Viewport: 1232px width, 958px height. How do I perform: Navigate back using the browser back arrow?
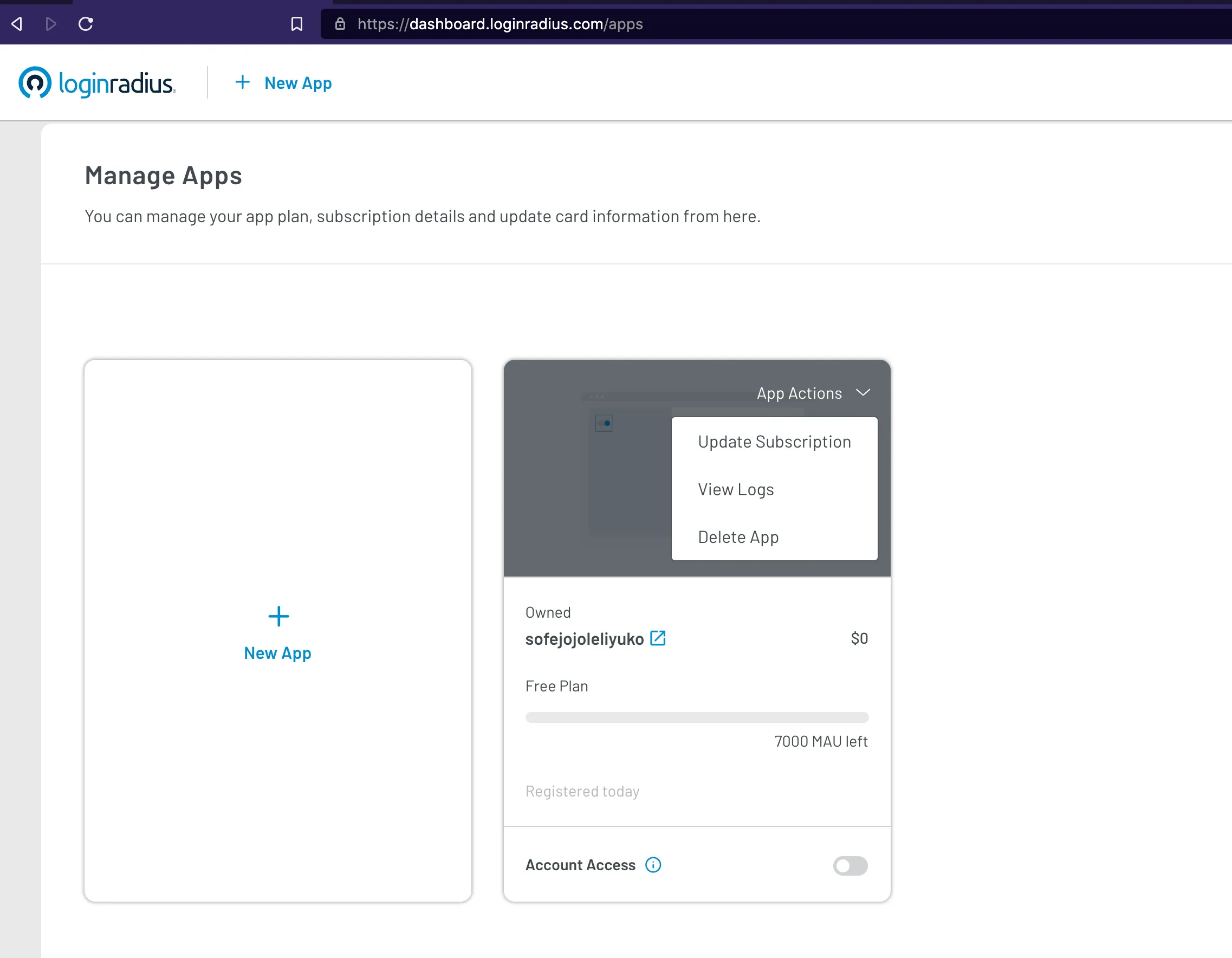click(x=16, y=24)
